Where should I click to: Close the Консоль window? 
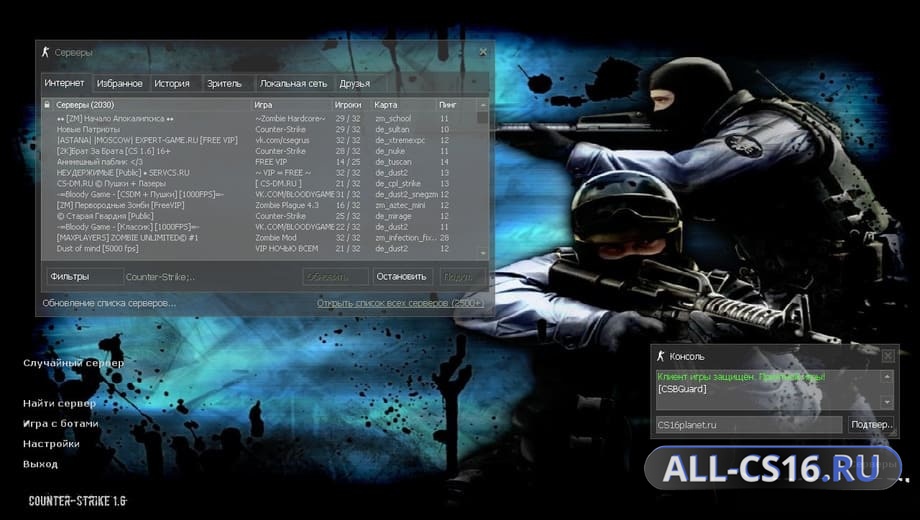pyautogui.click(x=888, y=356)
